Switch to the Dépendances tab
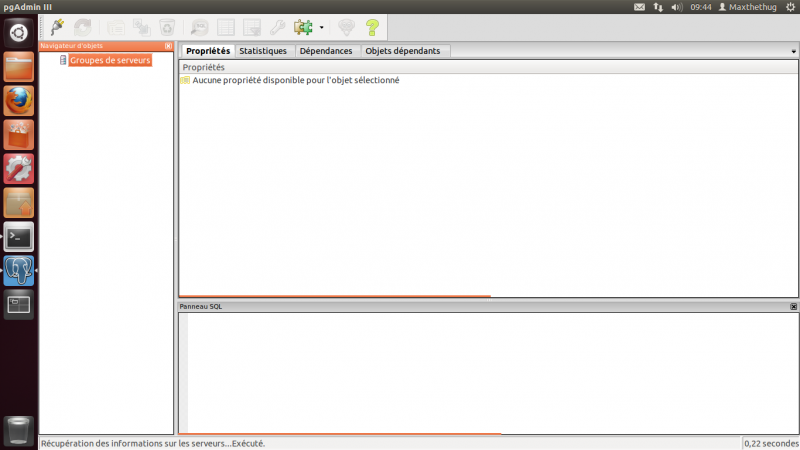Viewport: 800px width, 450px height. coord(326,51)
